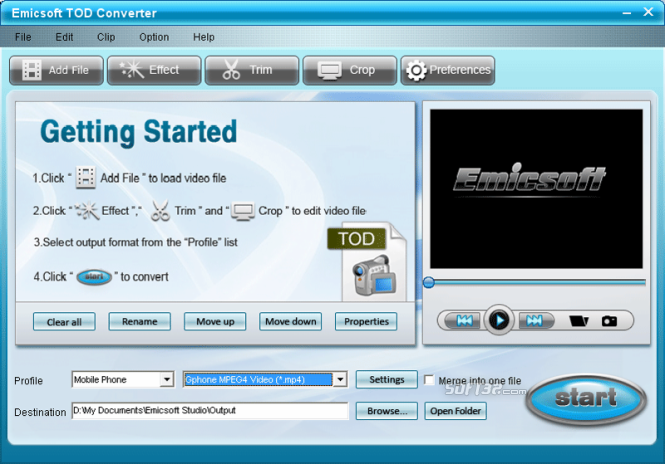The width and height of the screenshot is (665, 464).
Task: Click the Move up button
Action: tap(215, 321)
